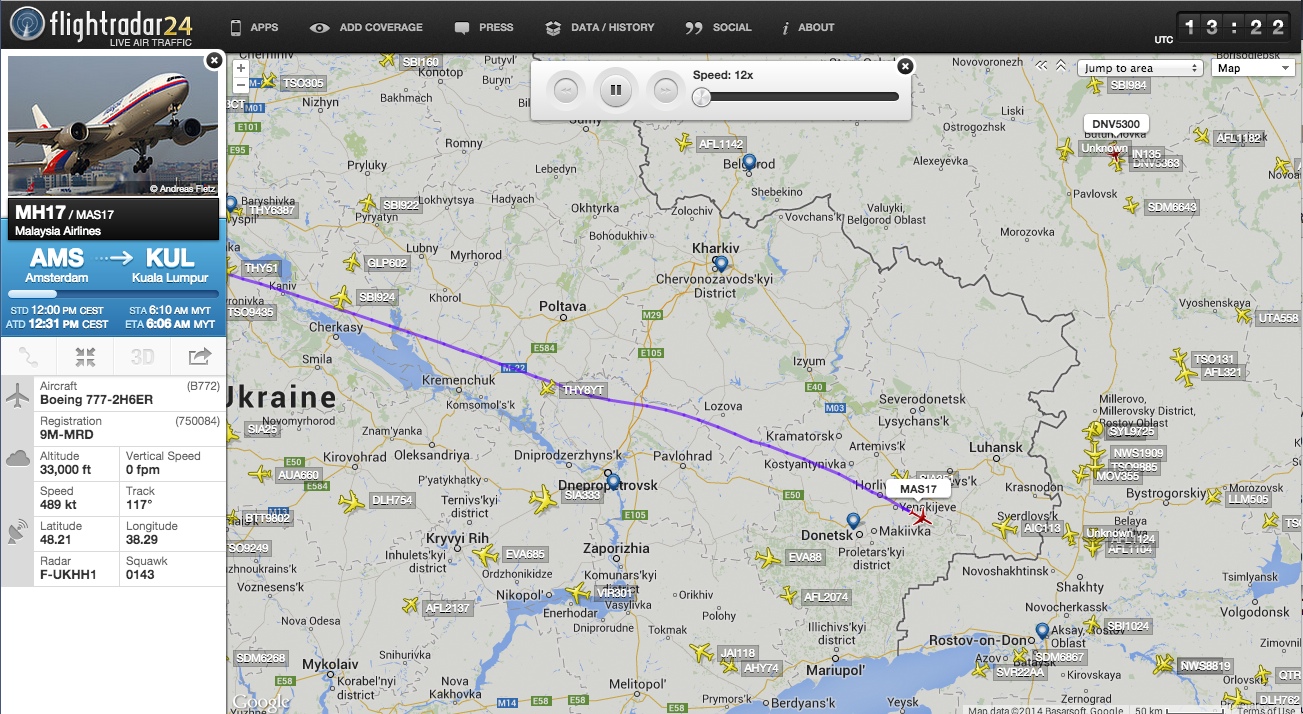
Task: Click the center-on-aircraft arrows icon
Action: (x=85, y=356)
